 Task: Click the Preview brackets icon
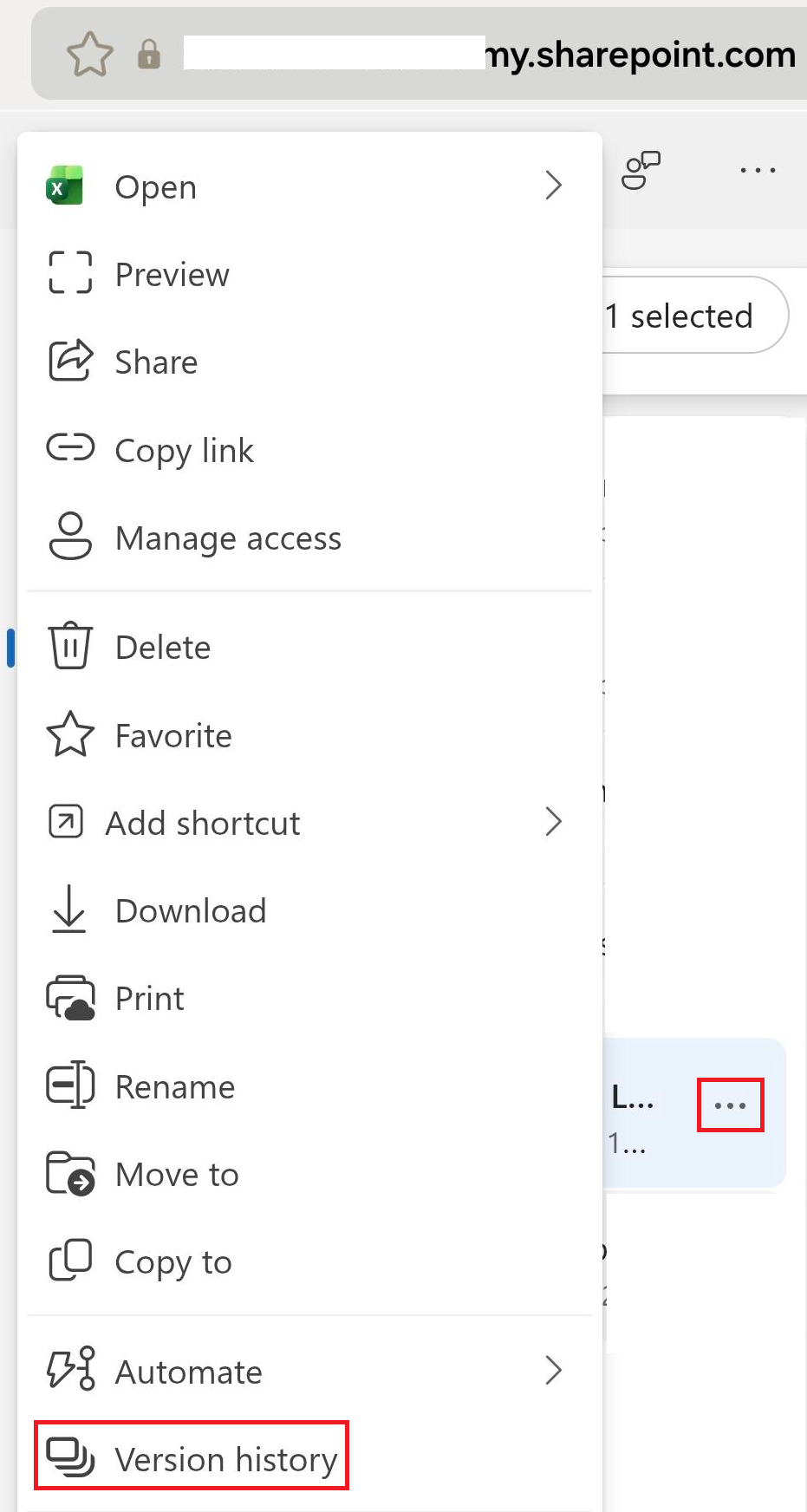pyautogui.click(x=70, y=273)
